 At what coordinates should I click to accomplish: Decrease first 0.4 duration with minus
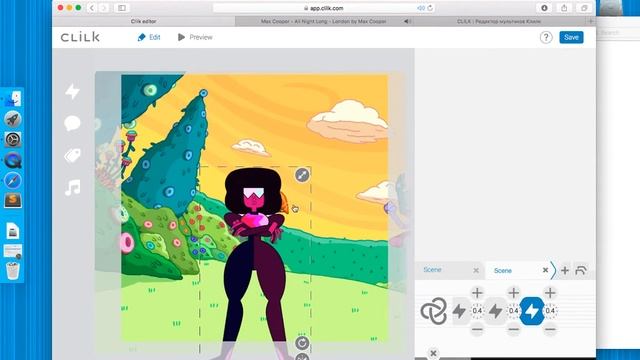click(x=477, y=329)
